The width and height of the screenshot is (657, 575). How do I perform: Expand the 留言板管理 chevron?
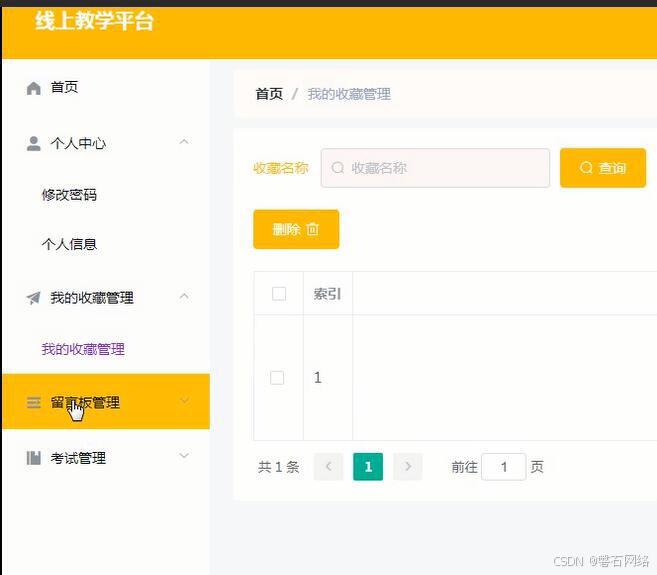[x=184, y=400]
